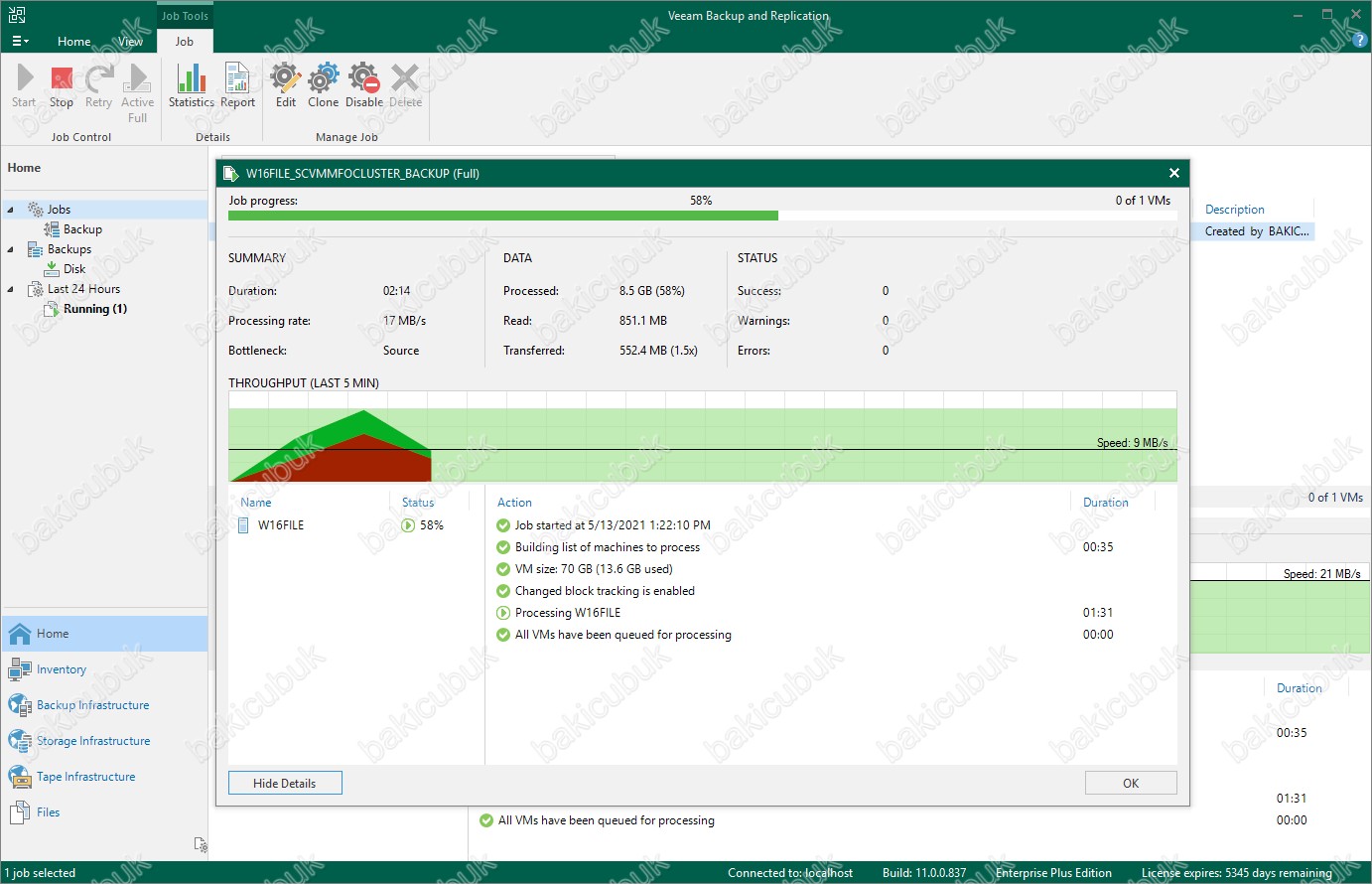Select 'Job started at 5/13/2021' log entry
This screenshot has width=1372, height=884.
pyautogui.click(x=613, y=525)
